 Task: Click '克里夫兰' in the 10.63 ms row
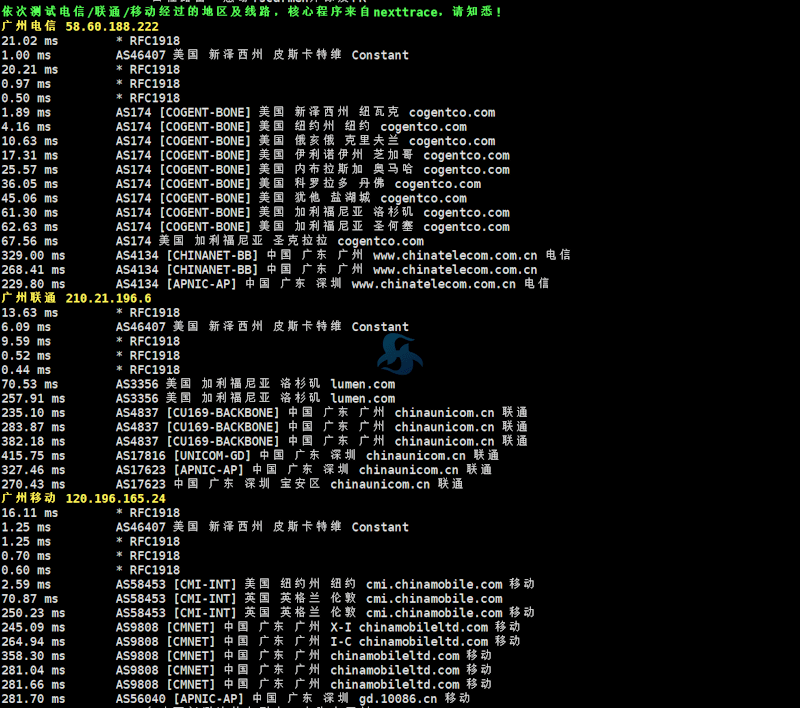coord(371,141)
